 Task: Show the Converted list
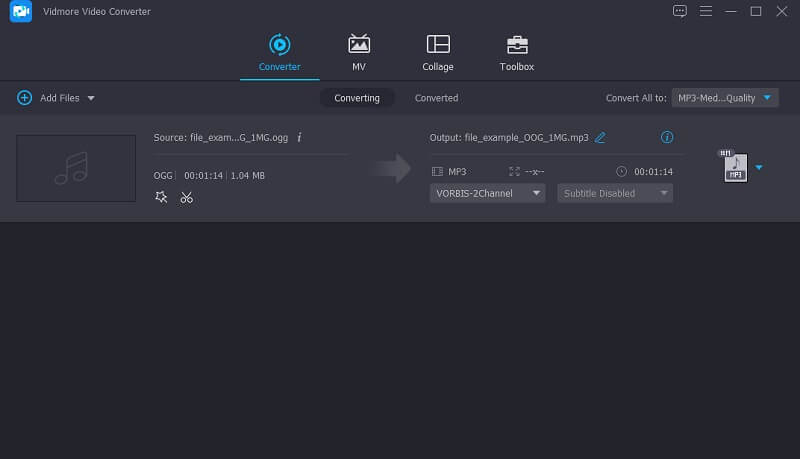(x=436, y=98)
